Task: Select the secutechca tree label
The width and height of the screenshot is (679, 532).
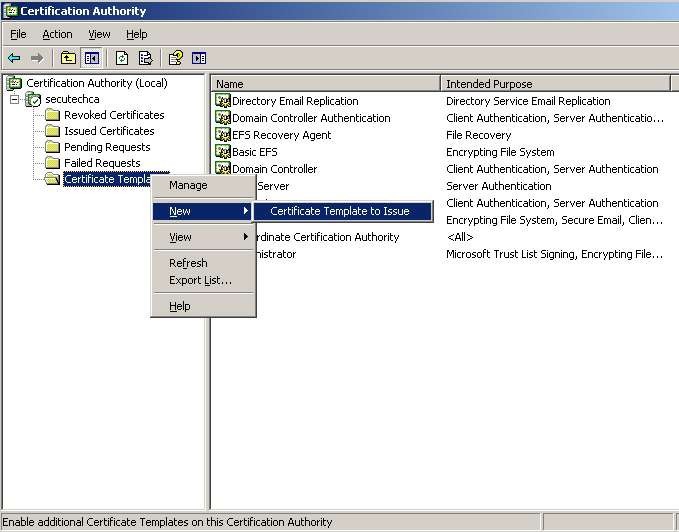Action: pyautogui.click(x=72, y=99)
